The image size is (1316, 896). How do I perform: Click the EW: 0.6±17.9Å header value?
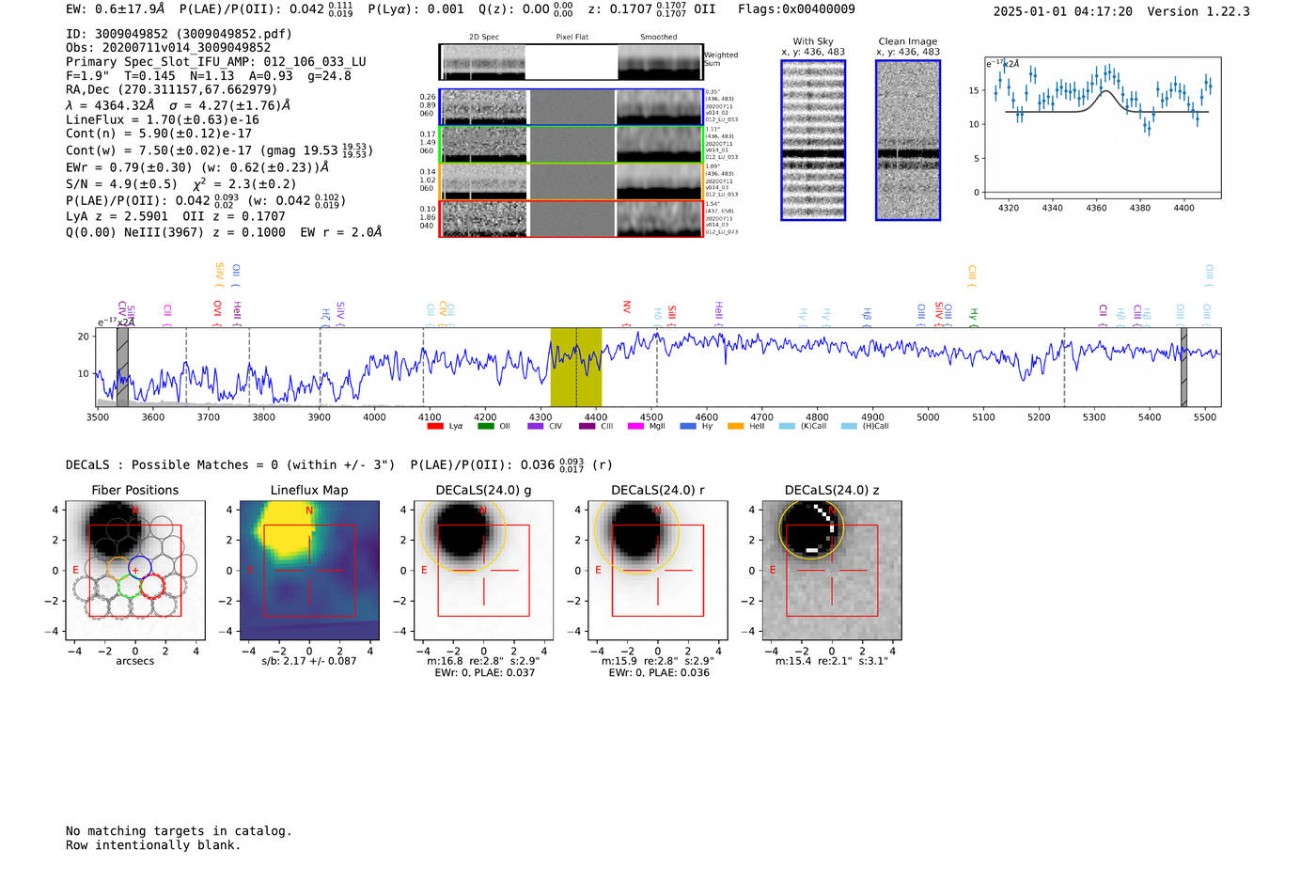coord(115,9)
